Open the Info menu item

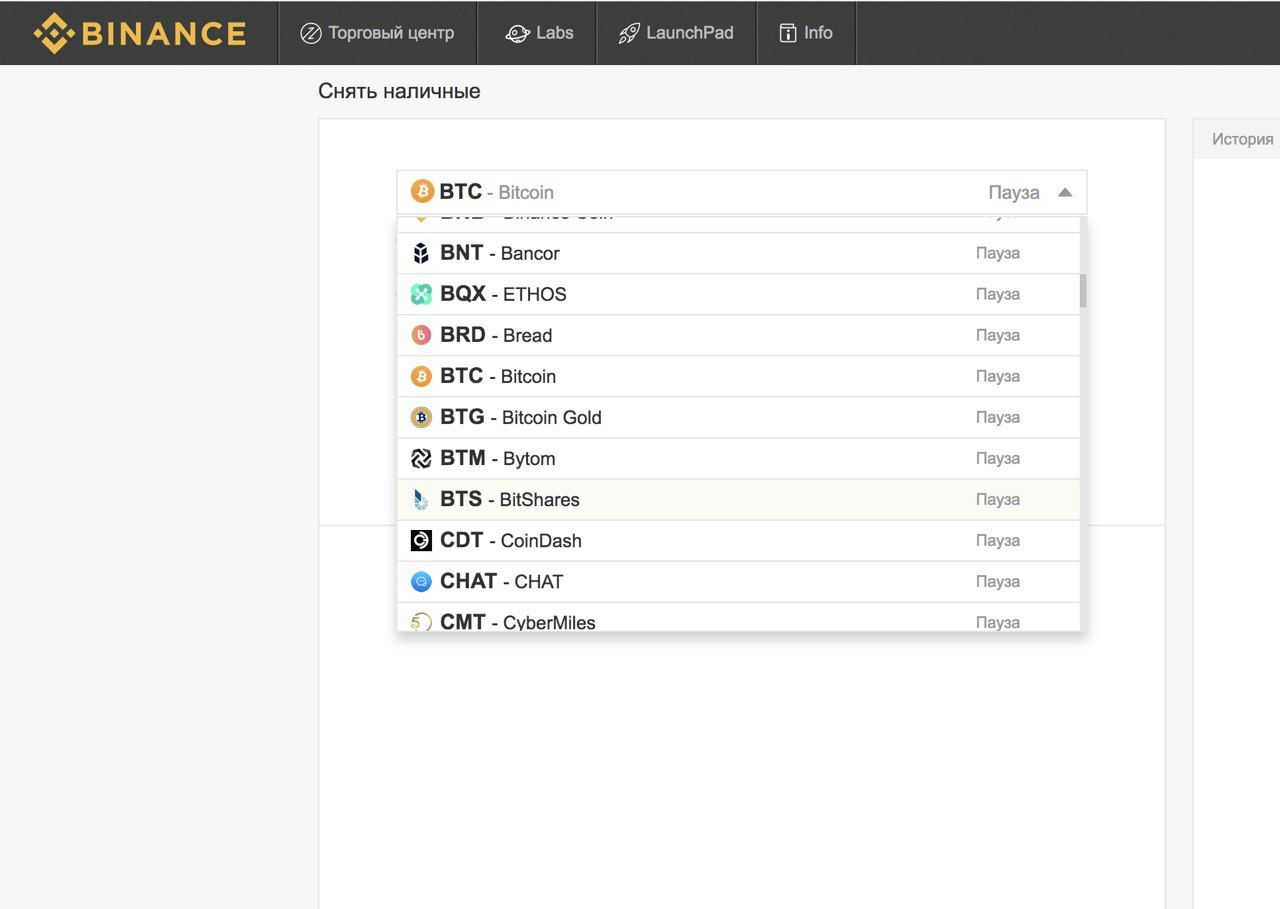[x=806, y=33]
